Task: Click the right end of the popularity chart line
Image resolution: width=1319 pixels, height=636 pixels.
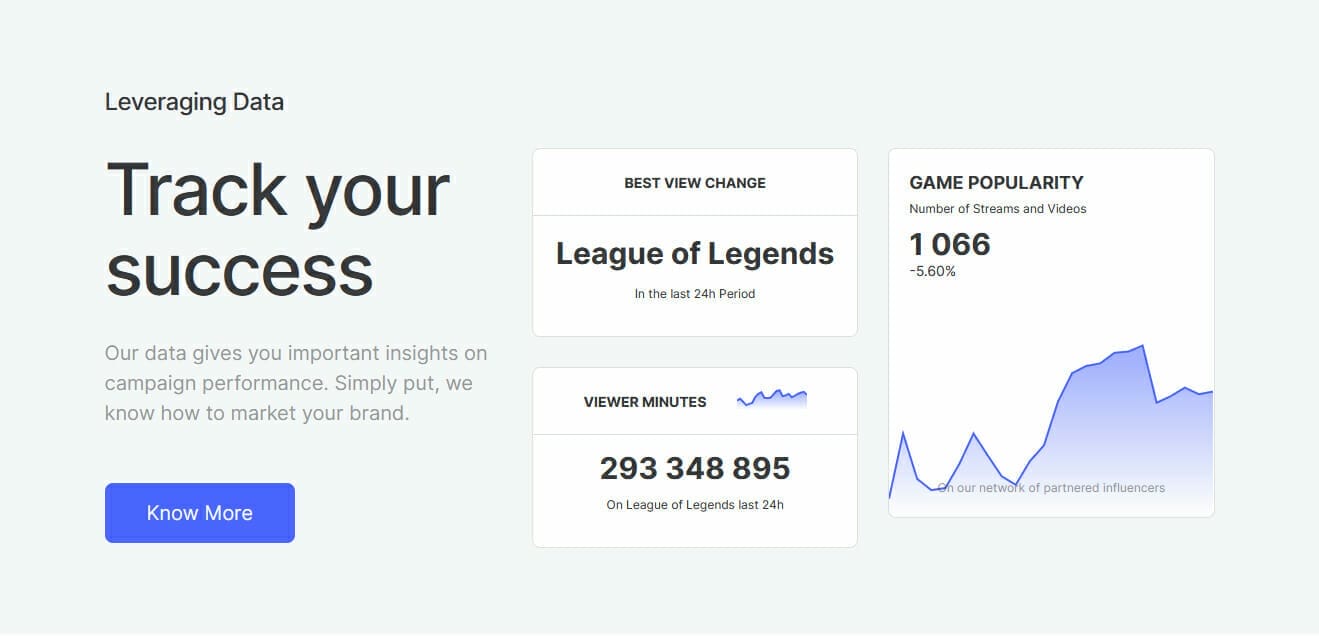Action: [x=1210, y=392]
